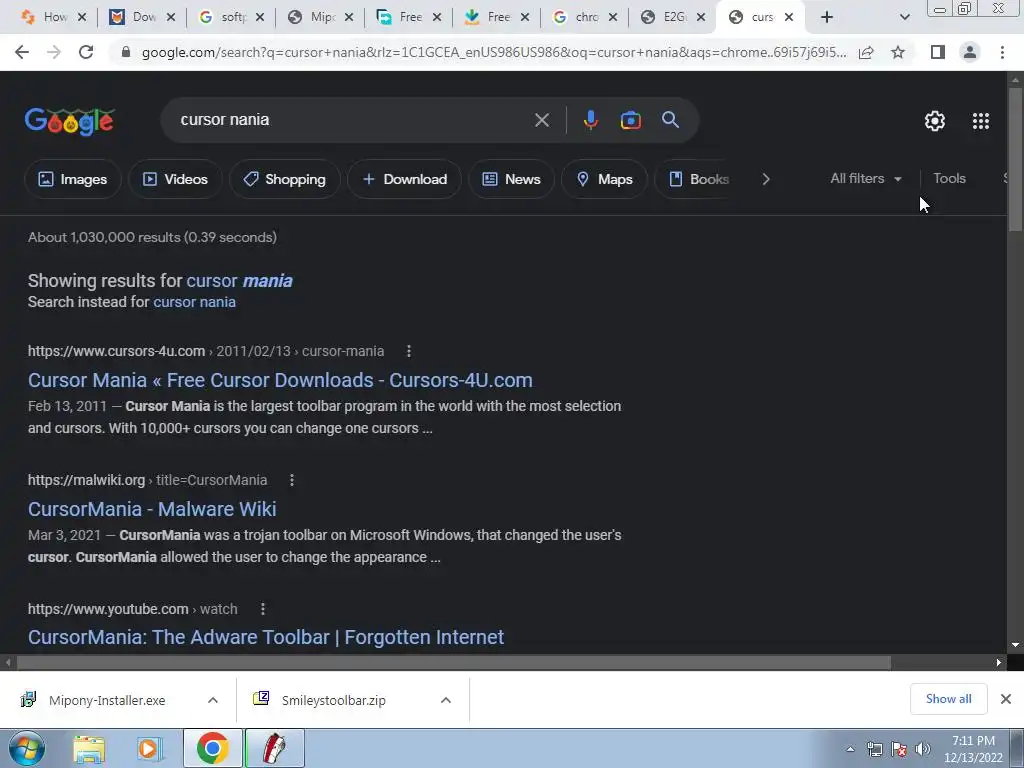Click the address bar URL

click(494, 52)
